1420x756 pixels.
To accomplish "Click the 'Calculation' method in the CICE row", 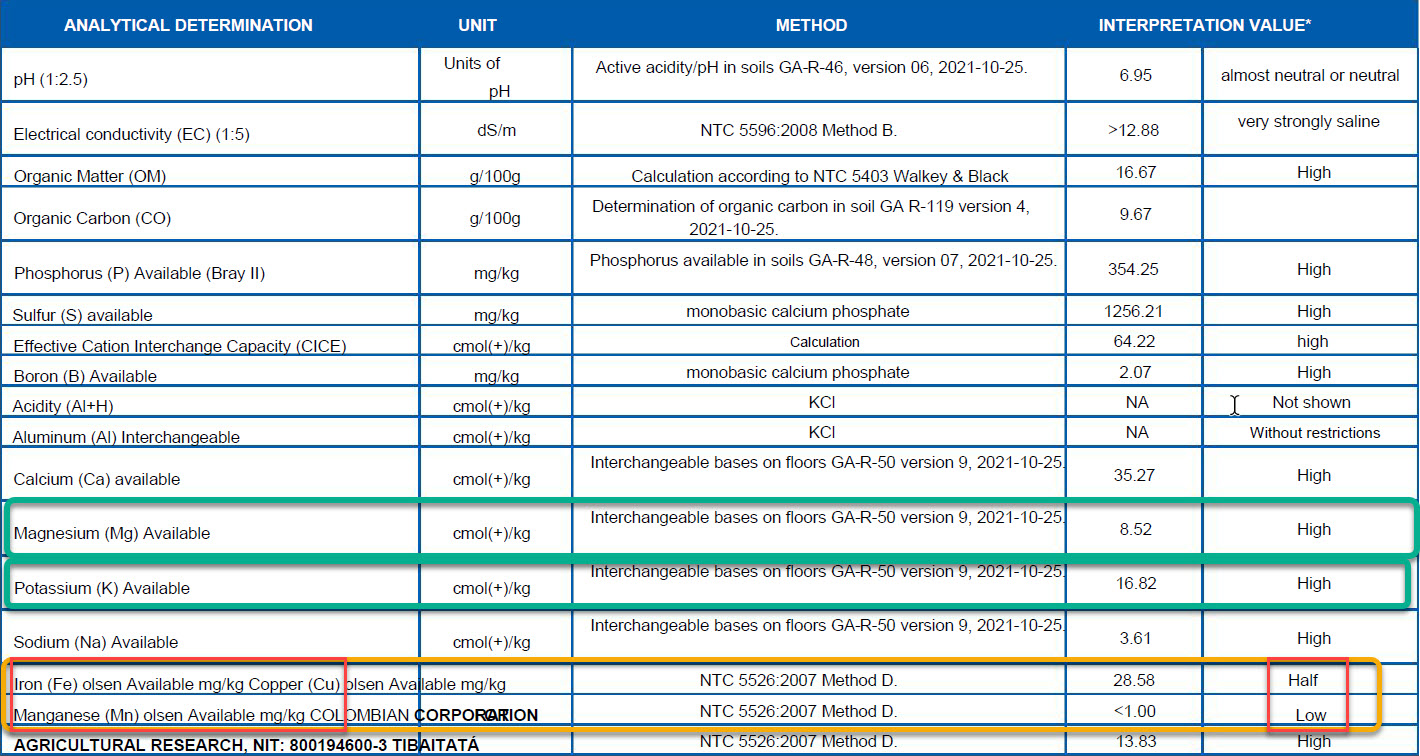I will [x=825, y=342].
